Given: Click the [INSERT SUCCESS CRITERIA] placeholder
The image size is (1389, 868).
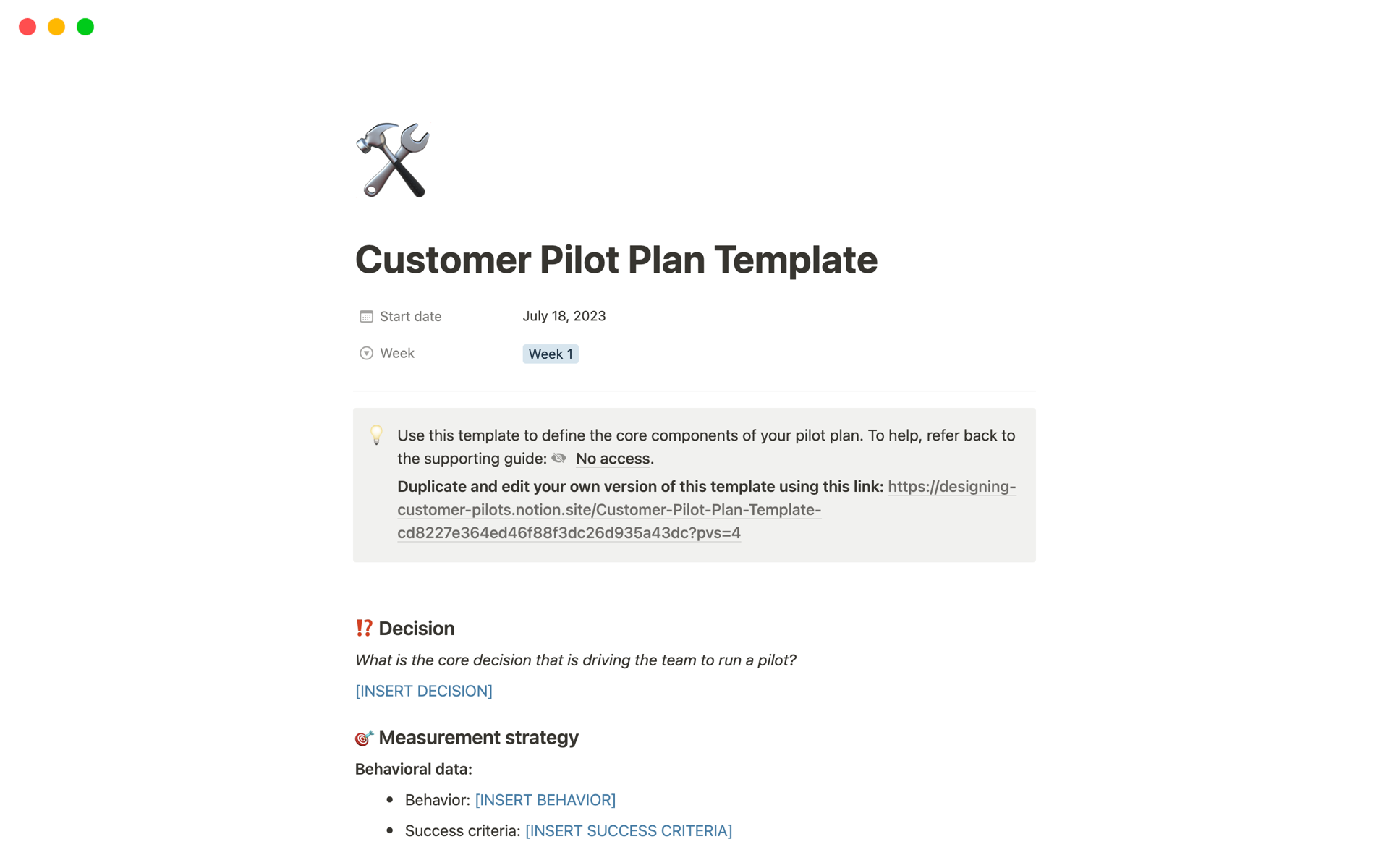Looking at the screenshot, I should (x=628, y=831).
